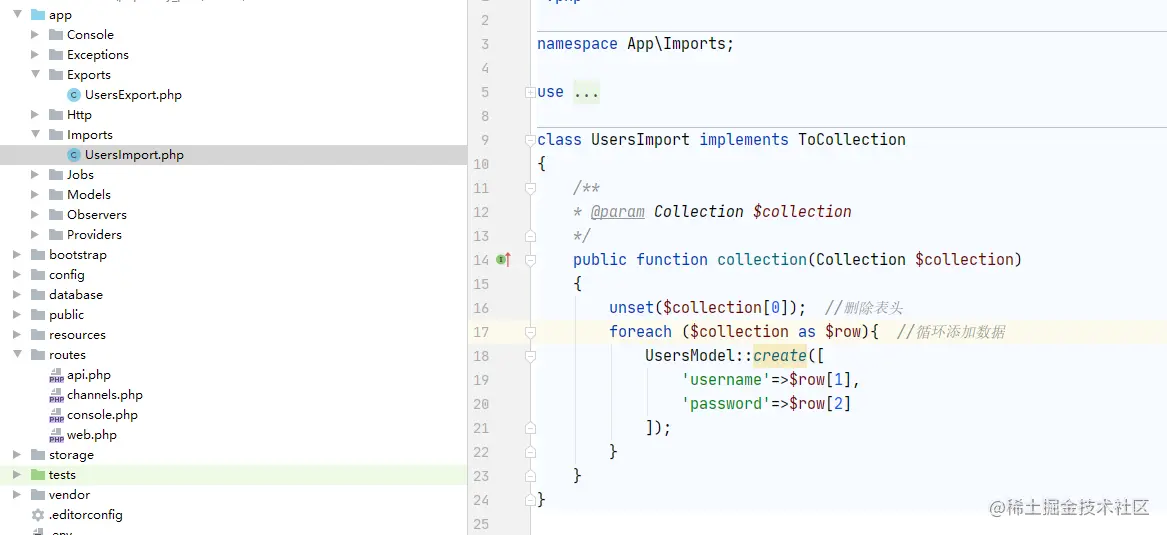This screenshot has width=1167, height=535.
Task: Click the create method call
Action: (780, 356)
